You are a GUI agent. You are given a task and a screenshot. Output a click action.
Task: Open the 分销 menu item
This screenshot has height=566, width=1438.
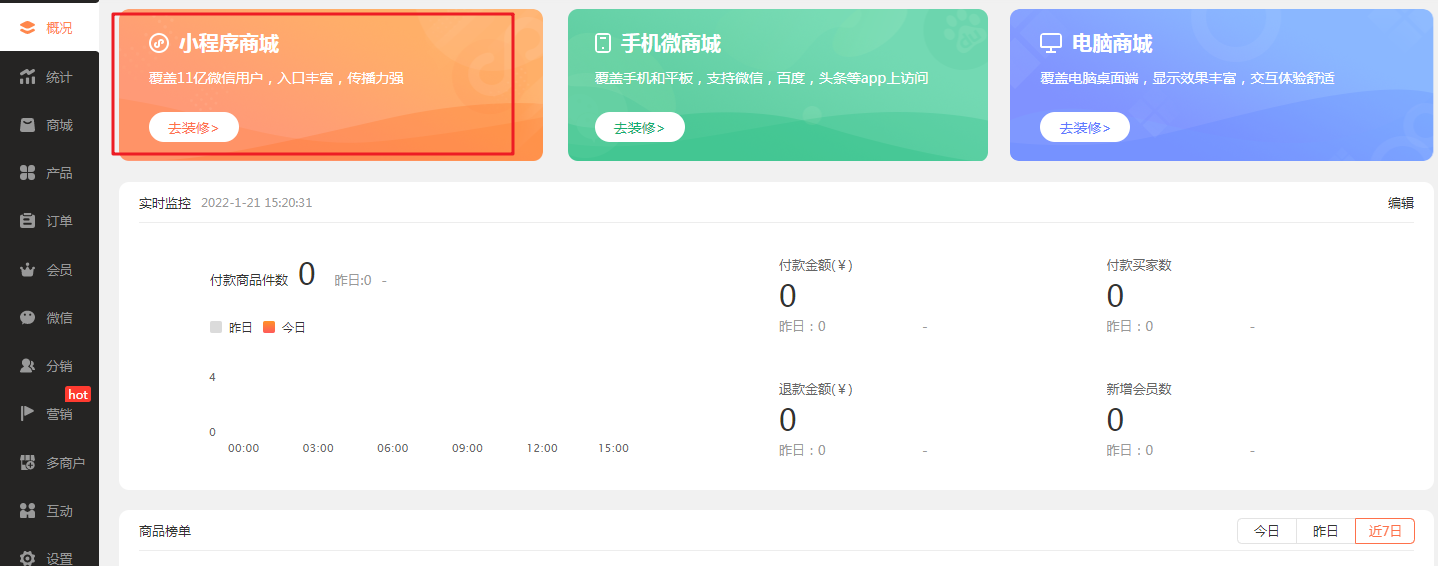click(x=49, y=366)
